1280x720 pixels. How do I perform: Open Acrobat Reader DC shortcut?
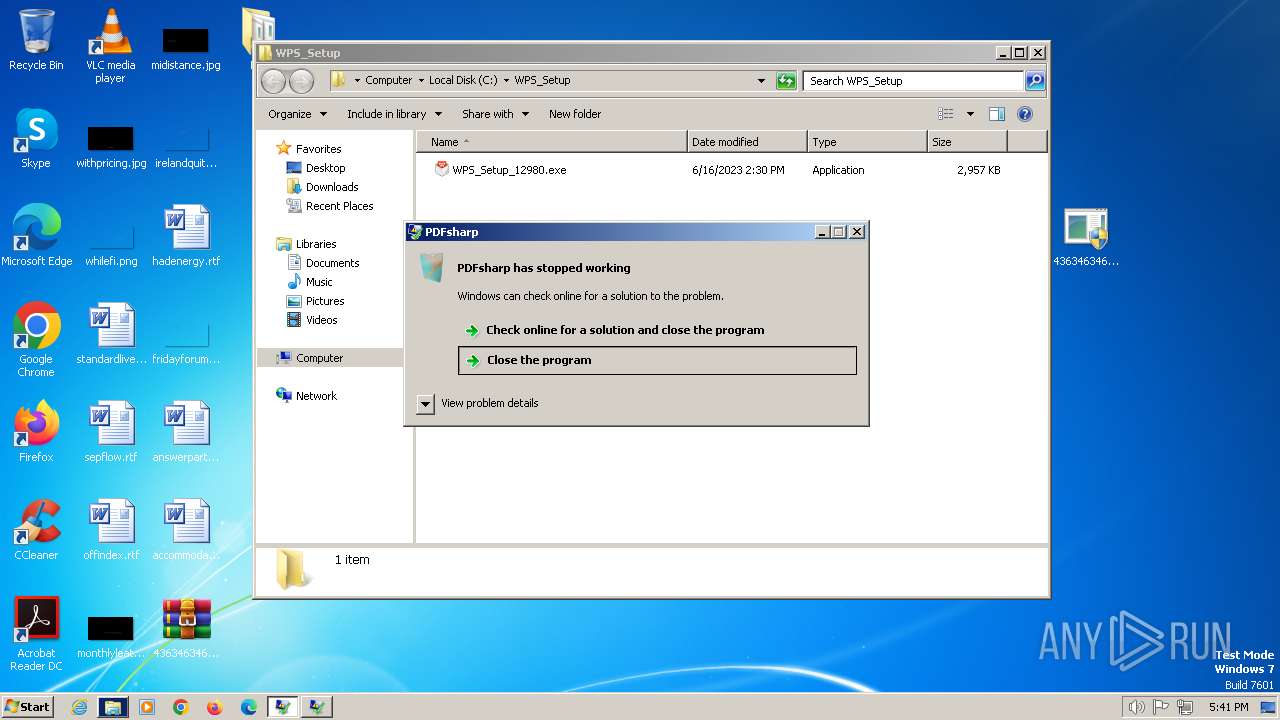pos(36,634)
